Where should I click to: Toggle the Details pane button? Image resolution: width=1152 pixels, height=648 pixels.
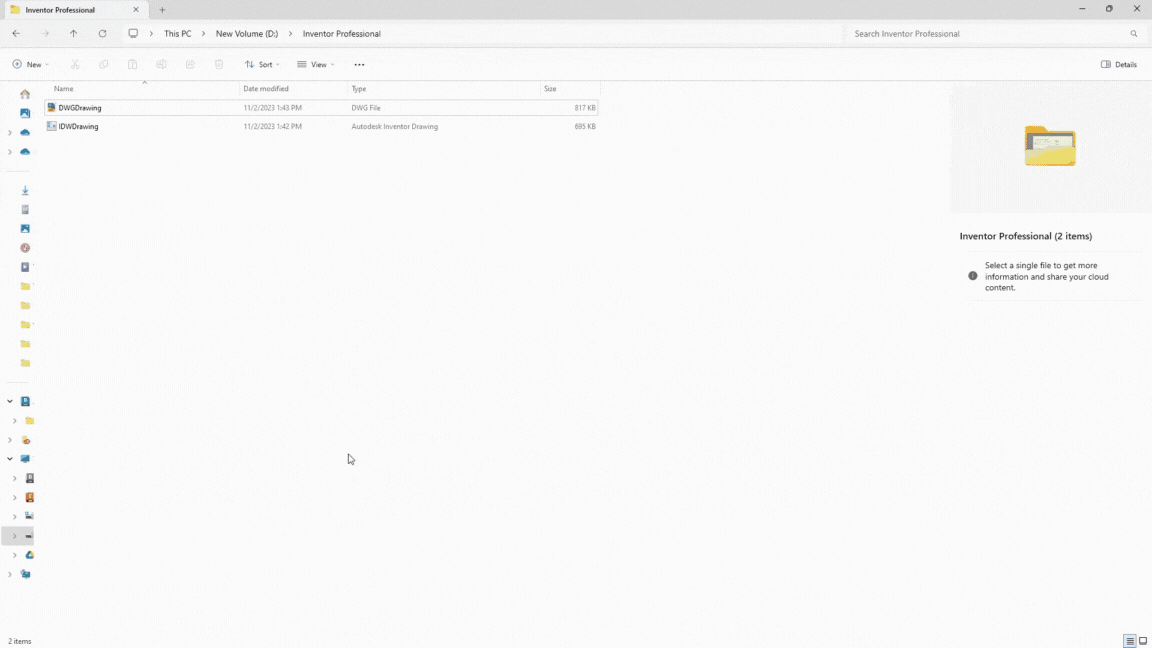coord(1119,65)
